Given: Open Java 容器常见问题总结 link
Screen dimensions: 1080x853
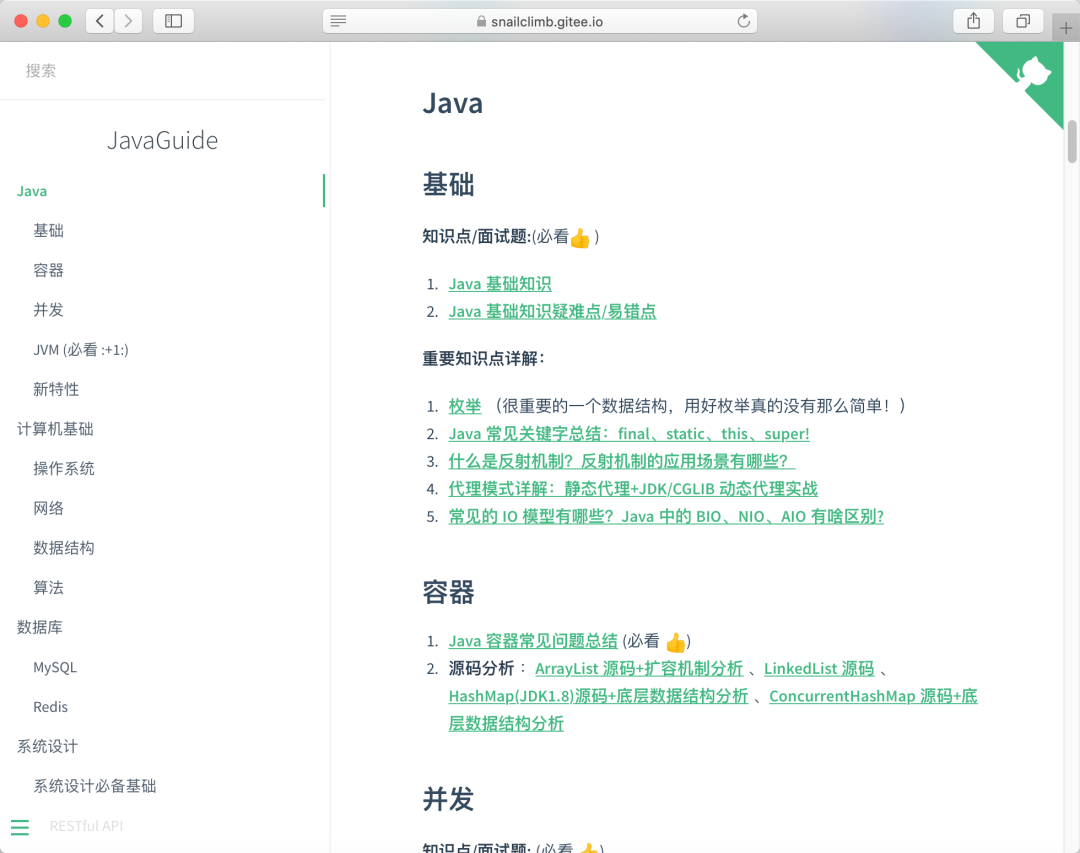Looking at the screenshot, I should click(x=533, y=641).
